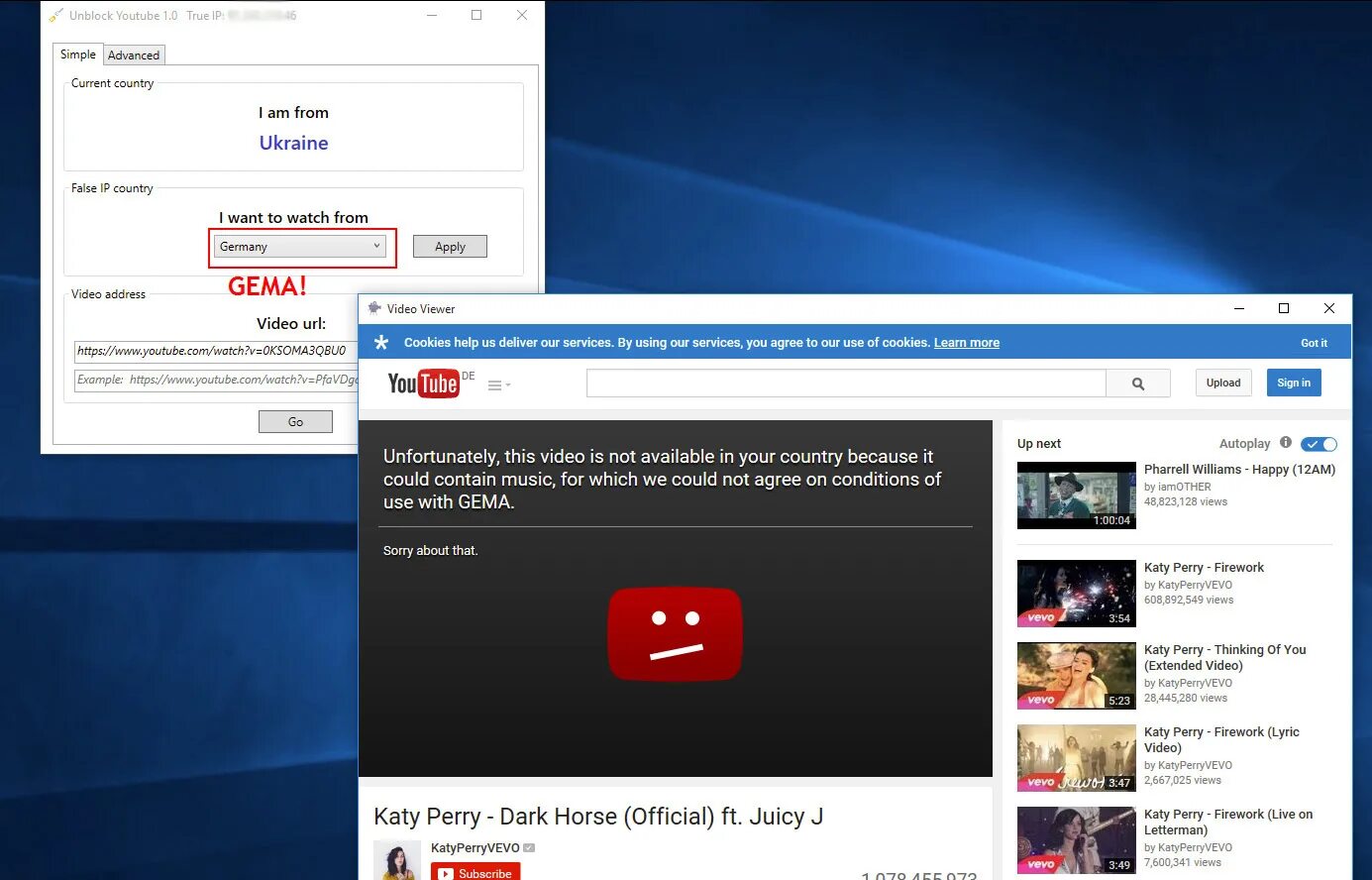Image resolution: width=1372 pixels, height=880 pixels.
Task: Click title Pharrell Williams - Happy (12AM)
Action: point(1240,470)
